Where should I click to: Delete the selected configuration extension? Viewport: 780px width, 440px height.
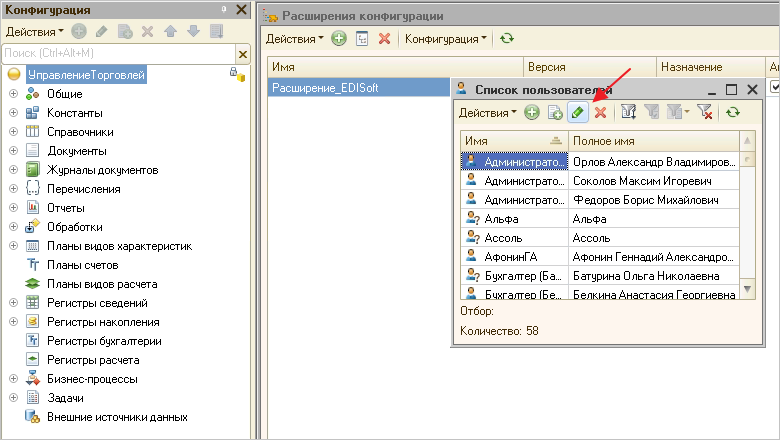384,39
